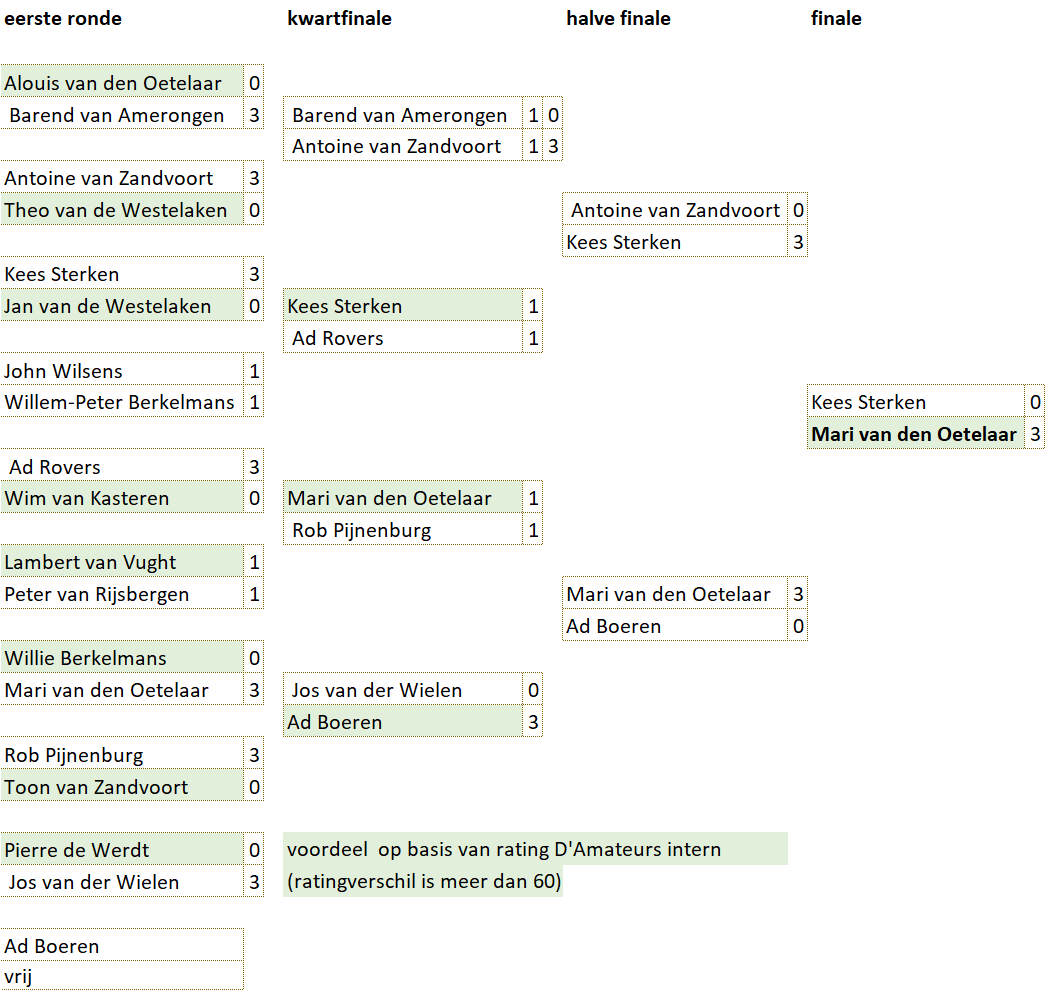Screen dimensions: 1045x990
Task: Click the "finale" column header
Action: point(836,19)
